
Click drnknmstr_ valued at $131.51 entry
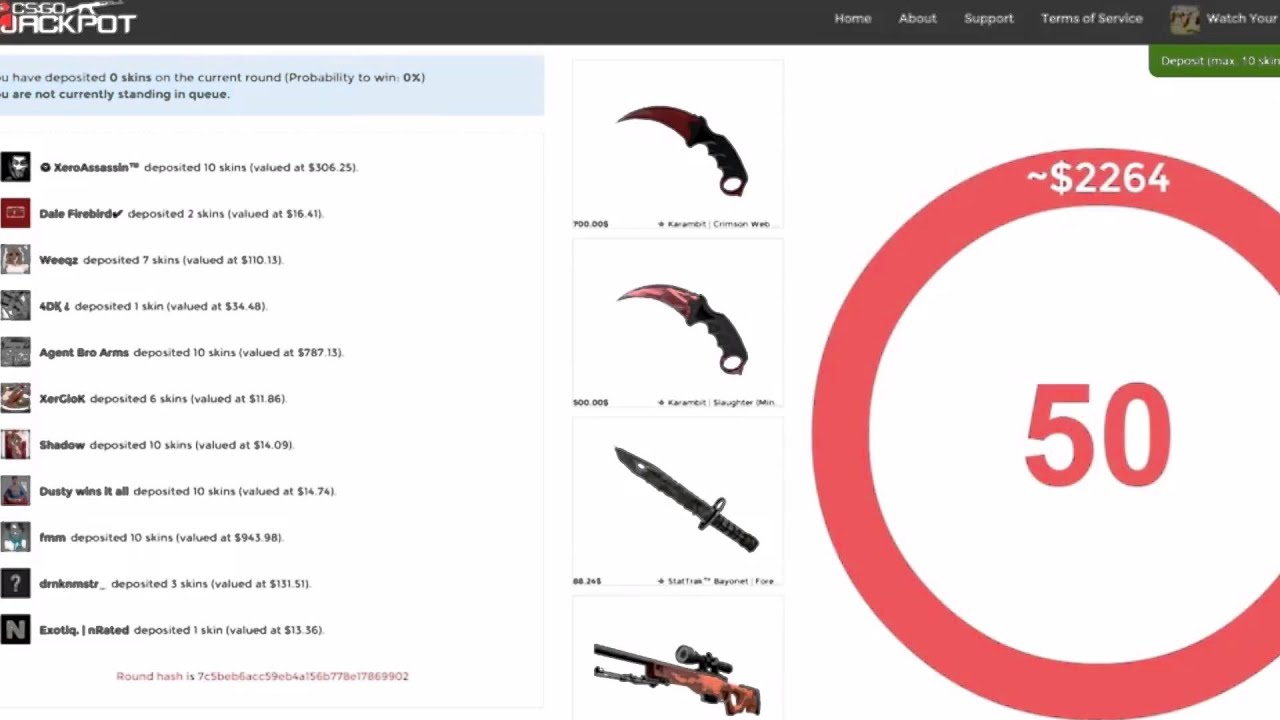point(175,583)
